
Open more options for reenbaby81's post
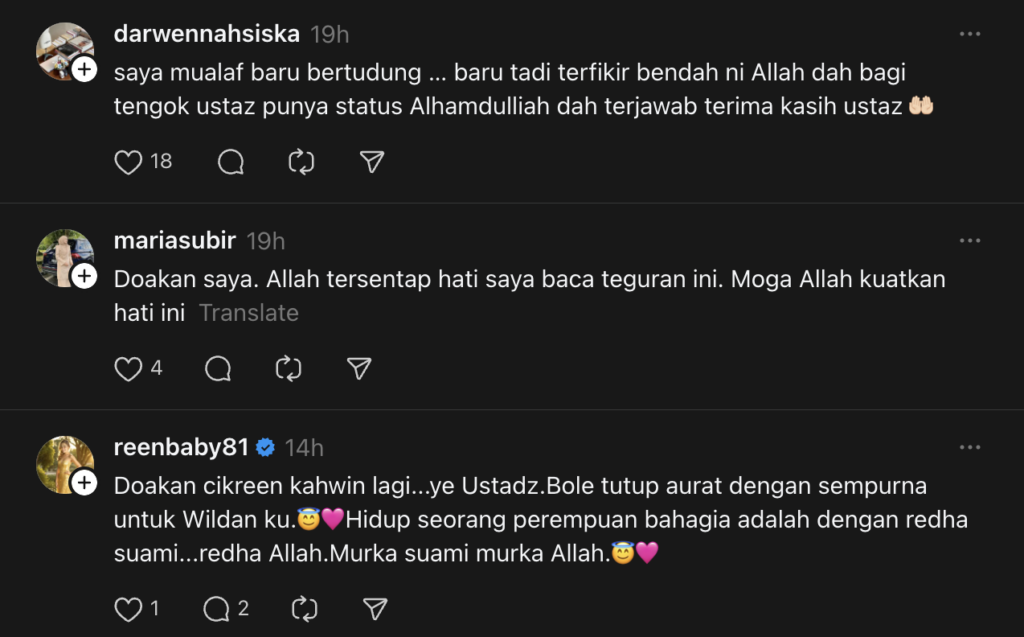tap(969, 447)
